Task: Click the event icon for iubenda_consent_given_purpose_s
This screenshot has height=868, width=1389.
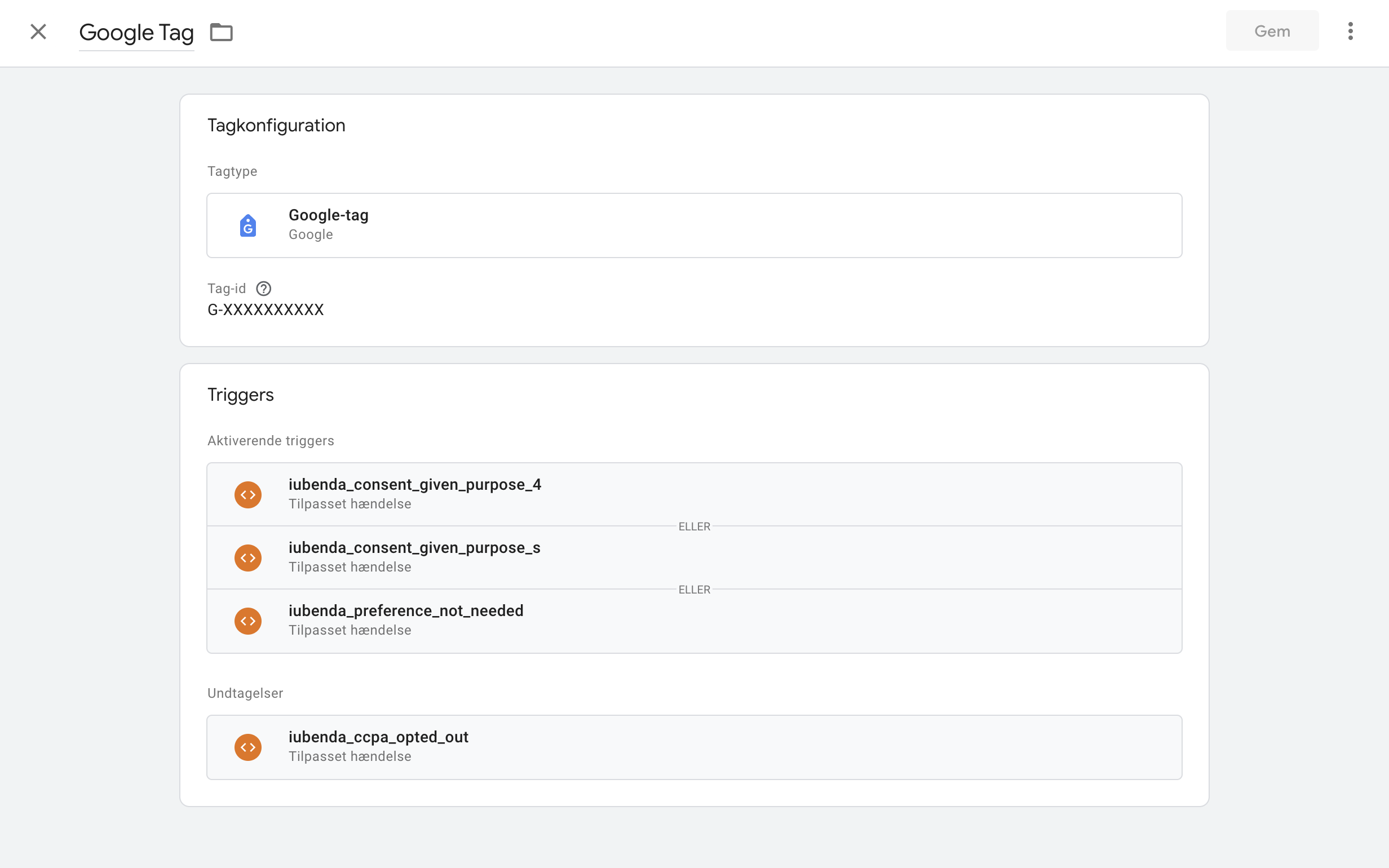Action: pyautogui.click(x=248, y=557)
